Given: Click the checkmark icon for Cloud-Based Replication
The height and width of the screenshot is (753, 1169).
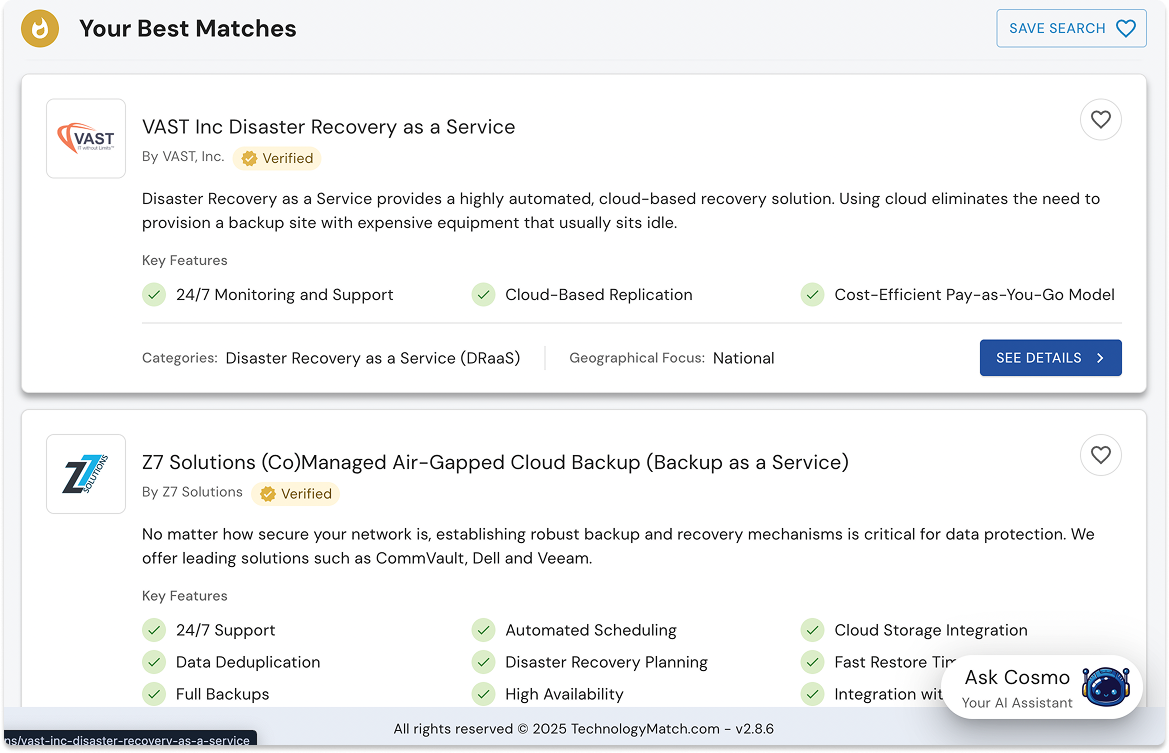Looking at the screenshot, I should coord(483,294).
